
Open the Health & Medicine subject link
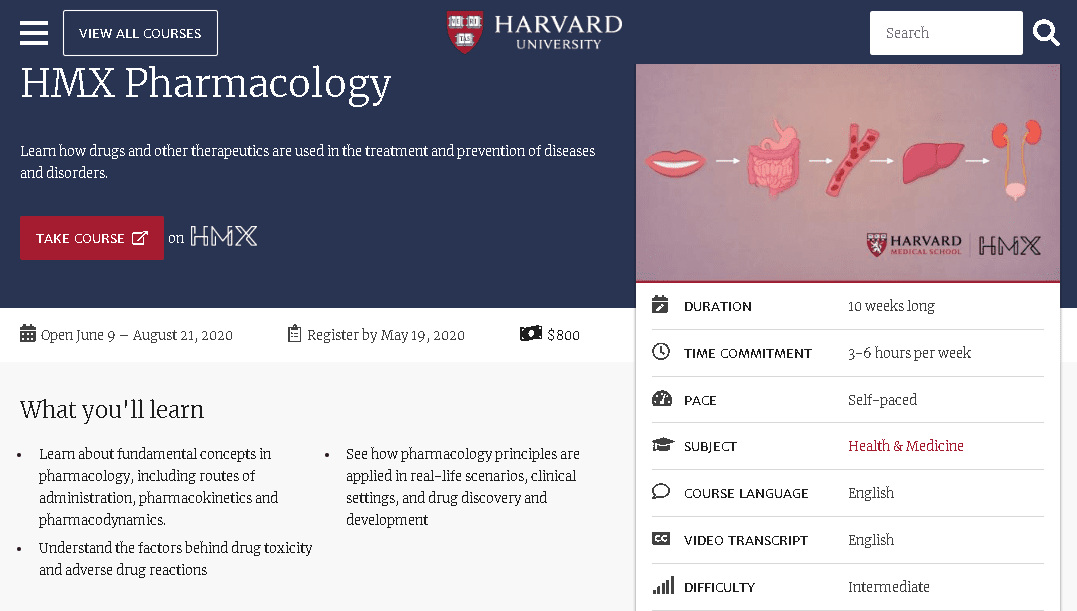[x=905, y=446]
